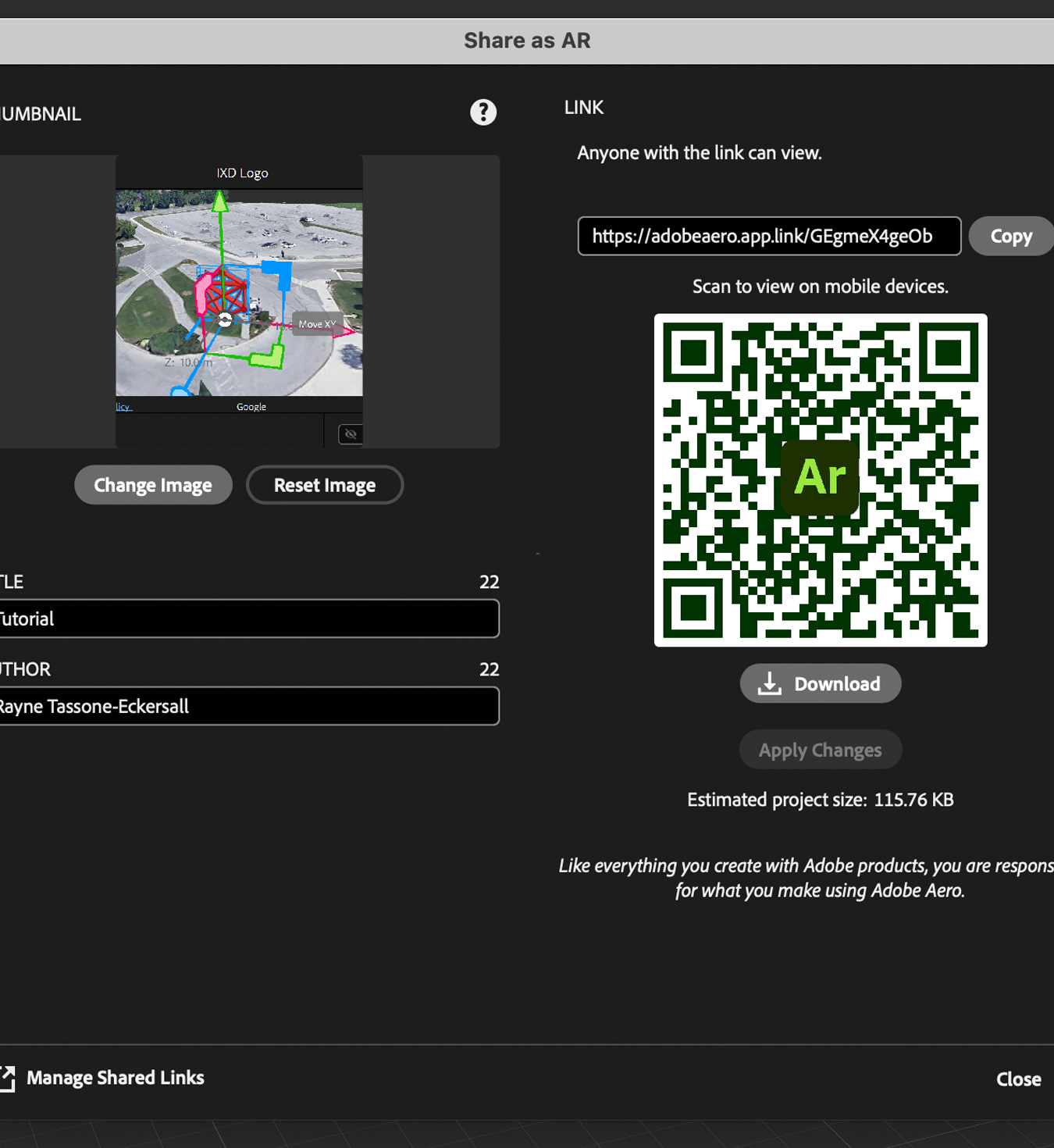Click the Apply Changes button
The width and height of the screenshot is (1054, 1148).
pyautogui.click(x=820, y=749)
